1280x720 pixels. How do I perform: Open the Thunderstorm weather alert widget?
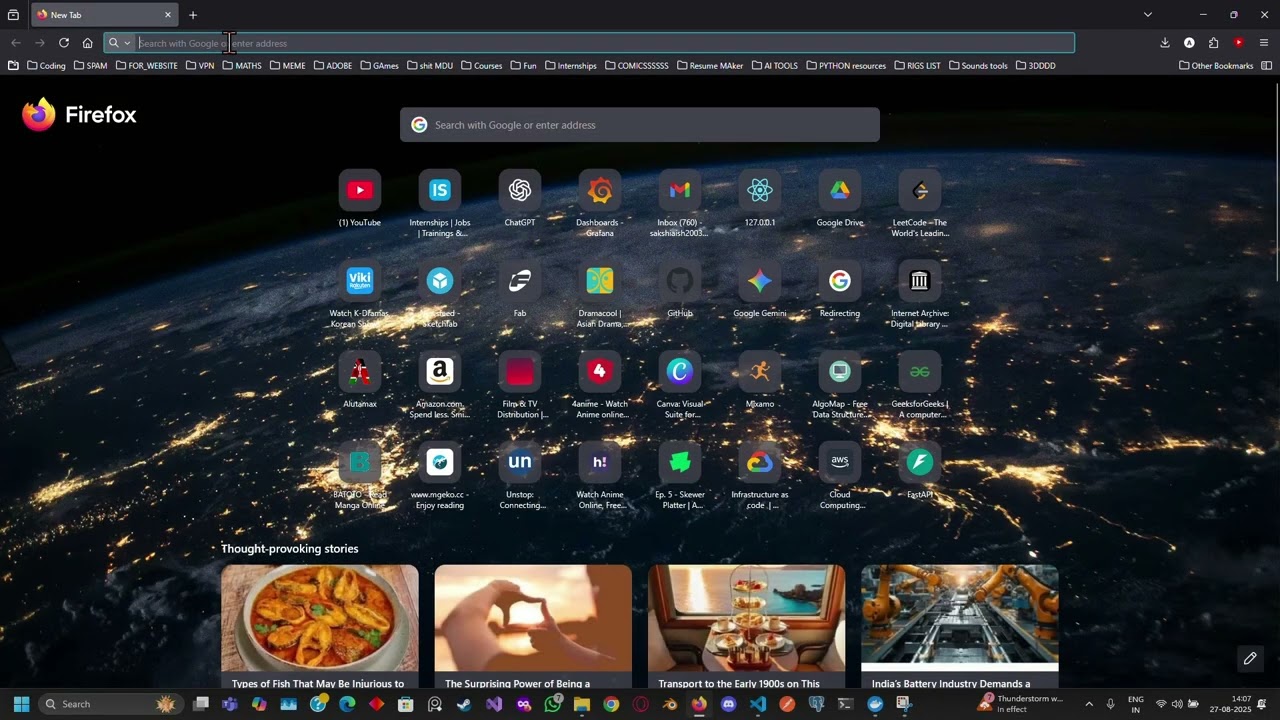[1020, 704]
